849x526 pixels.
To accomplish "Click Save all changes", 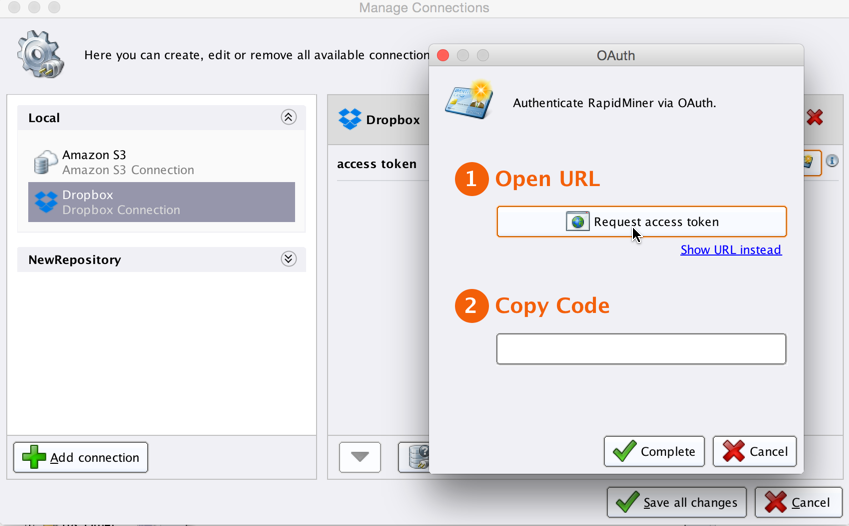I will pyautogui.click(x=677, y=502).
